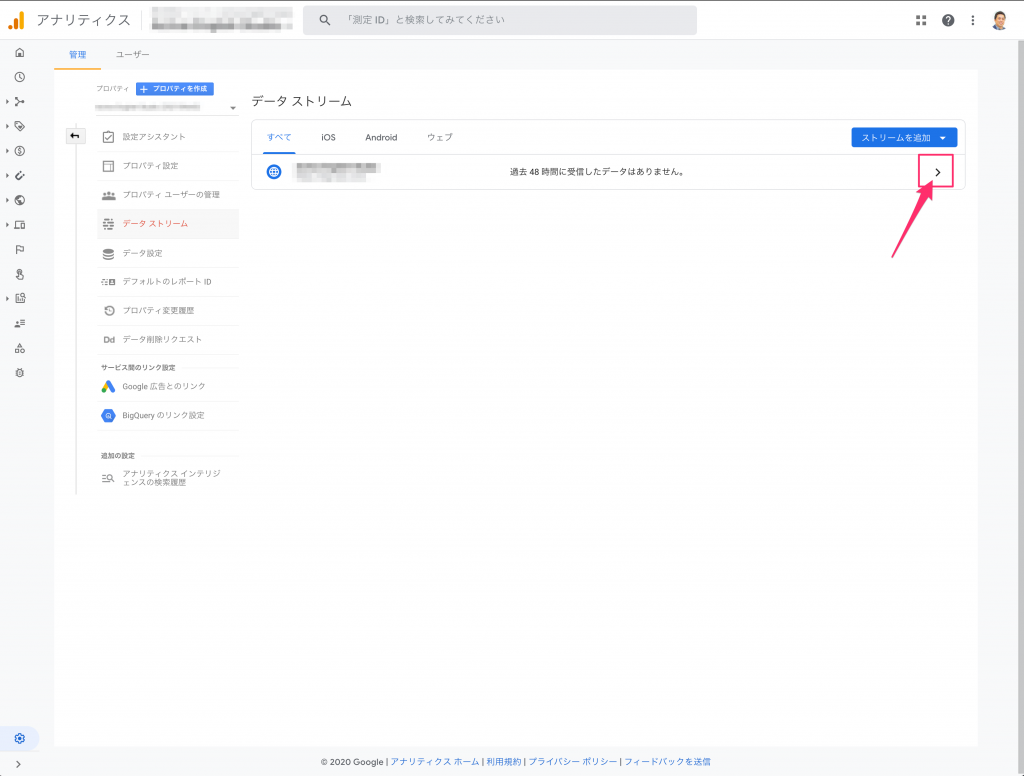Expand the Analysis section arrow

click(x=7, y=299)
